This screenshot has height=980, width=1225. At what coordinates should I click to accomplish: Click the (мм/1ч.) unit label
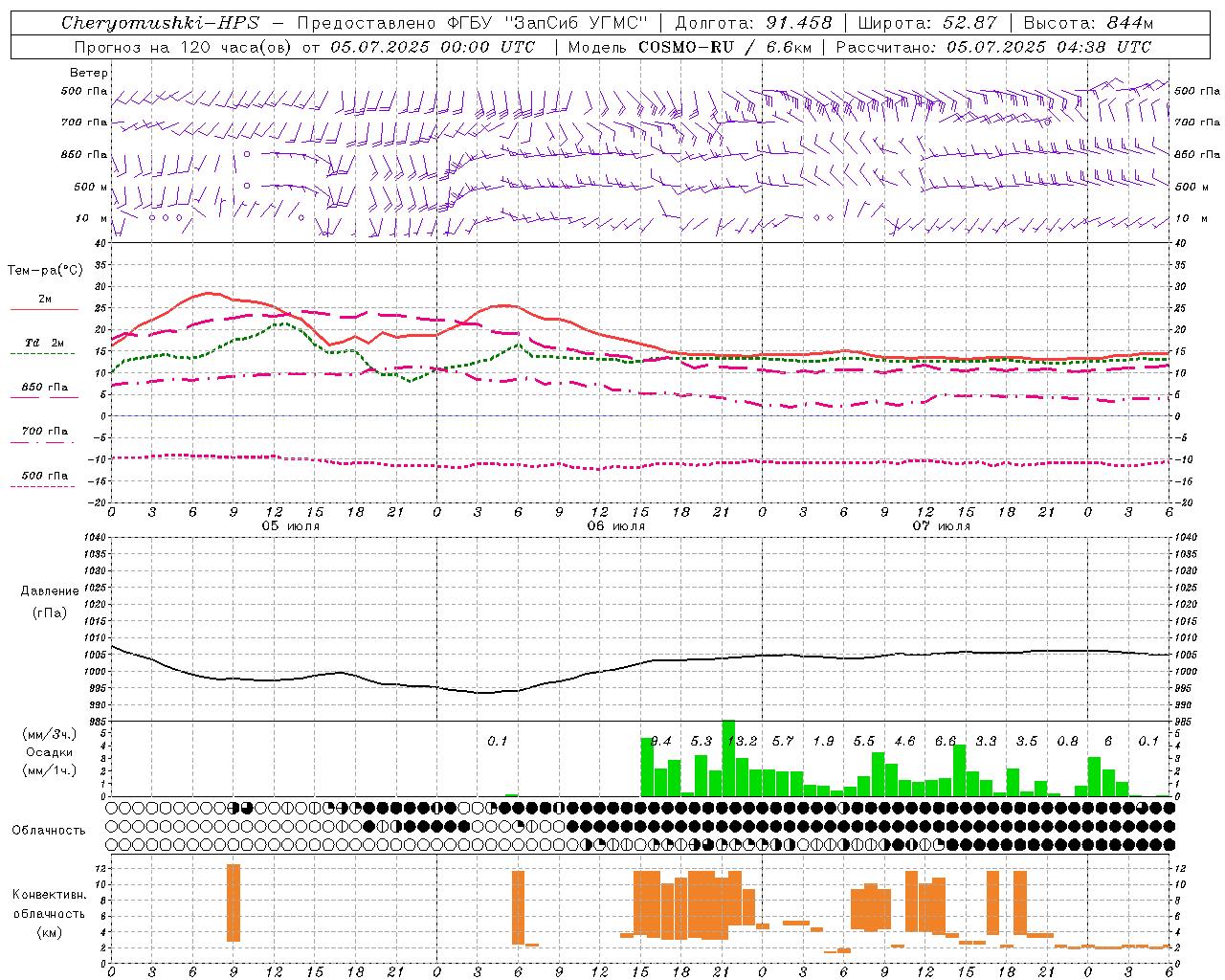(x=49, y=770)
